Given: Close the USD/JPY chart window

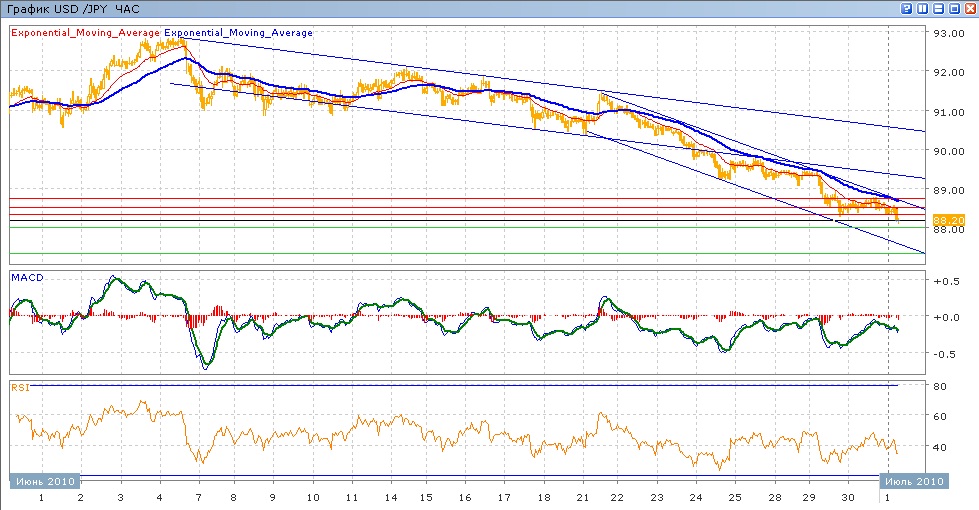Looking at the screenshot, I should tap(969, 8).
